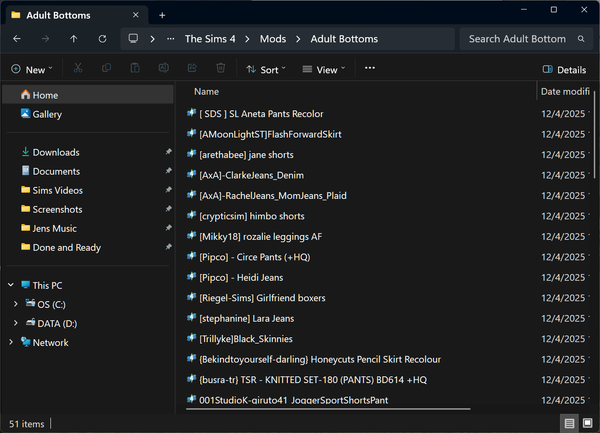Viewport: 600px width, 433px height.
Task: Expand the OS (C:) drive tree
Action: [x=15, y=304]
